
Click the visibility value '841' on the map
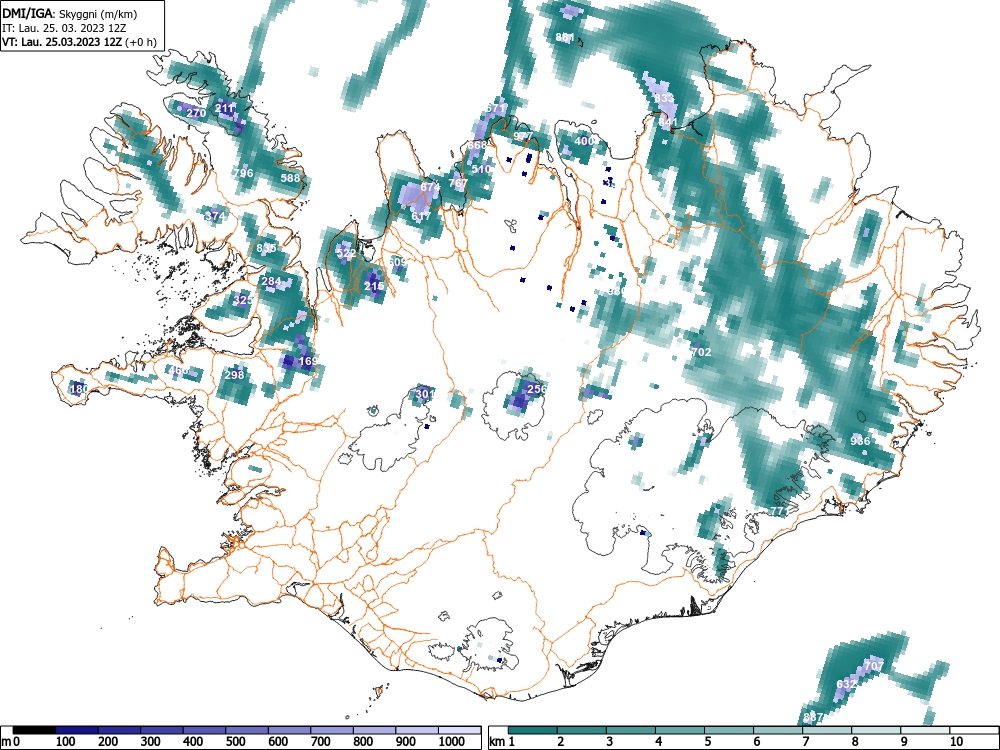coord(668,122)
